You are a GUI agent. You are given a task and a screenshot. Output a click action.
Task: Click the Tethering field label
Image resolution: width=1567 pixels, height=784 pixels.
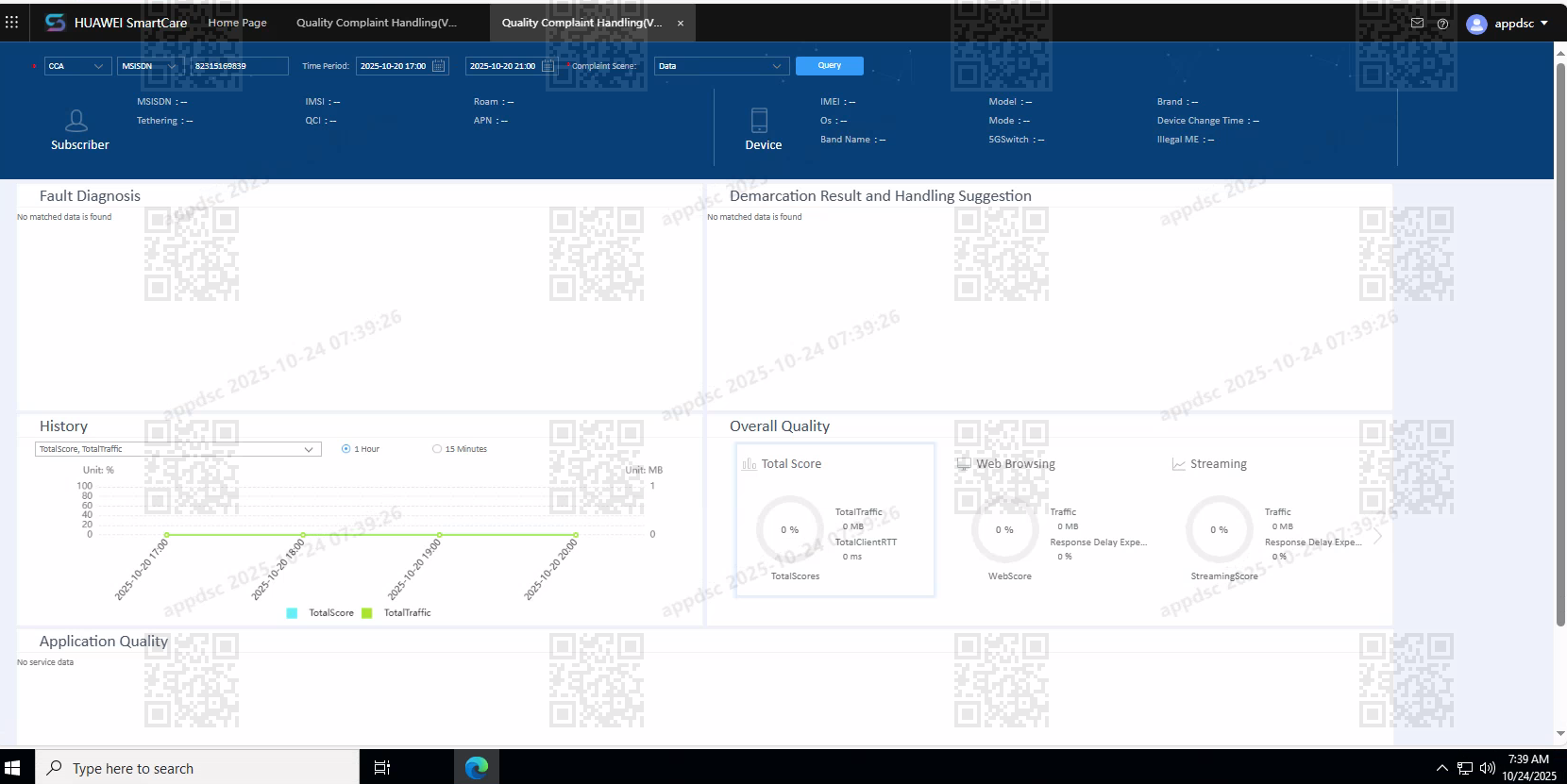click(157, 121)
